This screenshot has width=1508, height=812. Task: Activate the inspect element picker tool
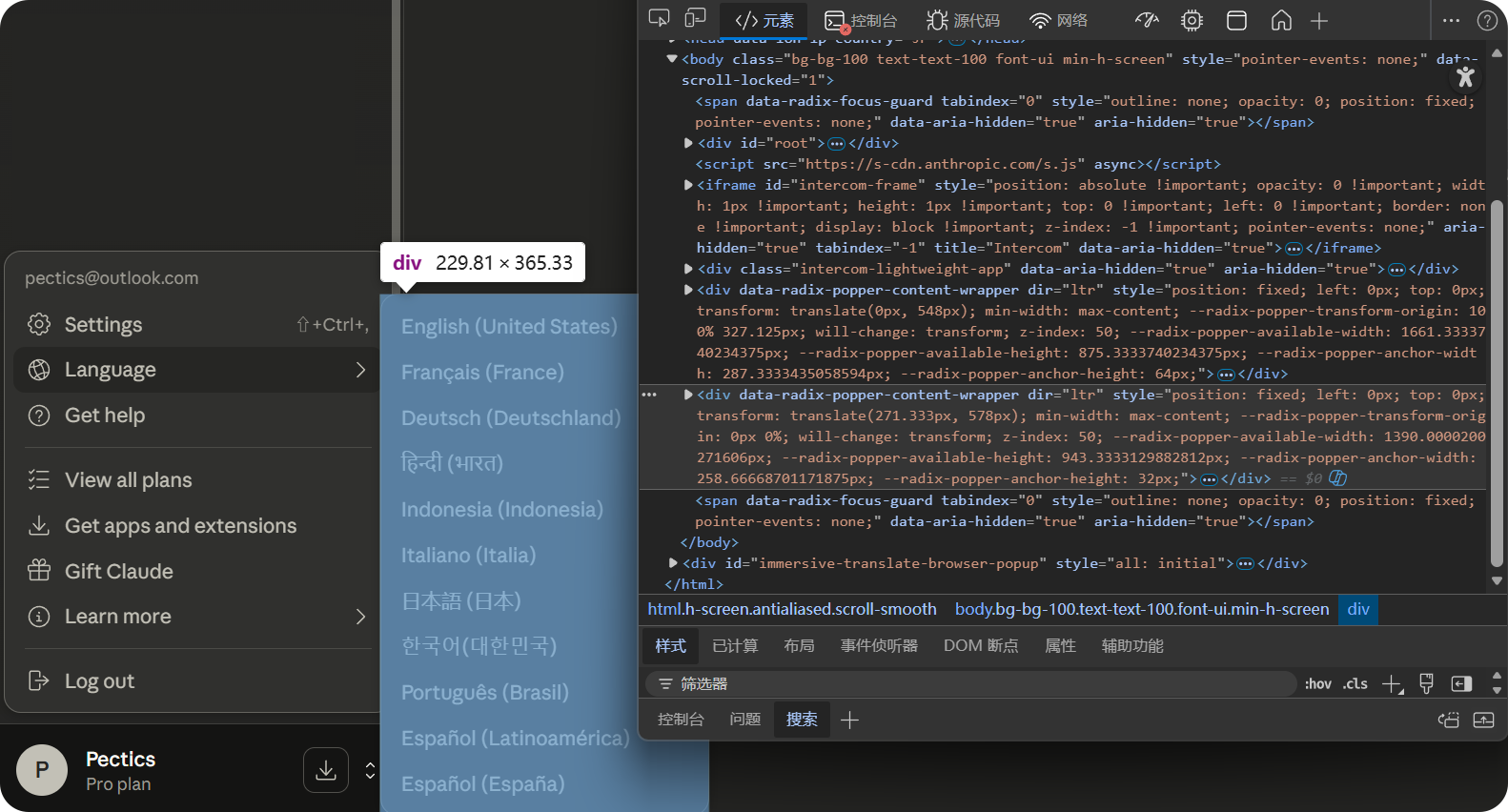click(659, 19)
